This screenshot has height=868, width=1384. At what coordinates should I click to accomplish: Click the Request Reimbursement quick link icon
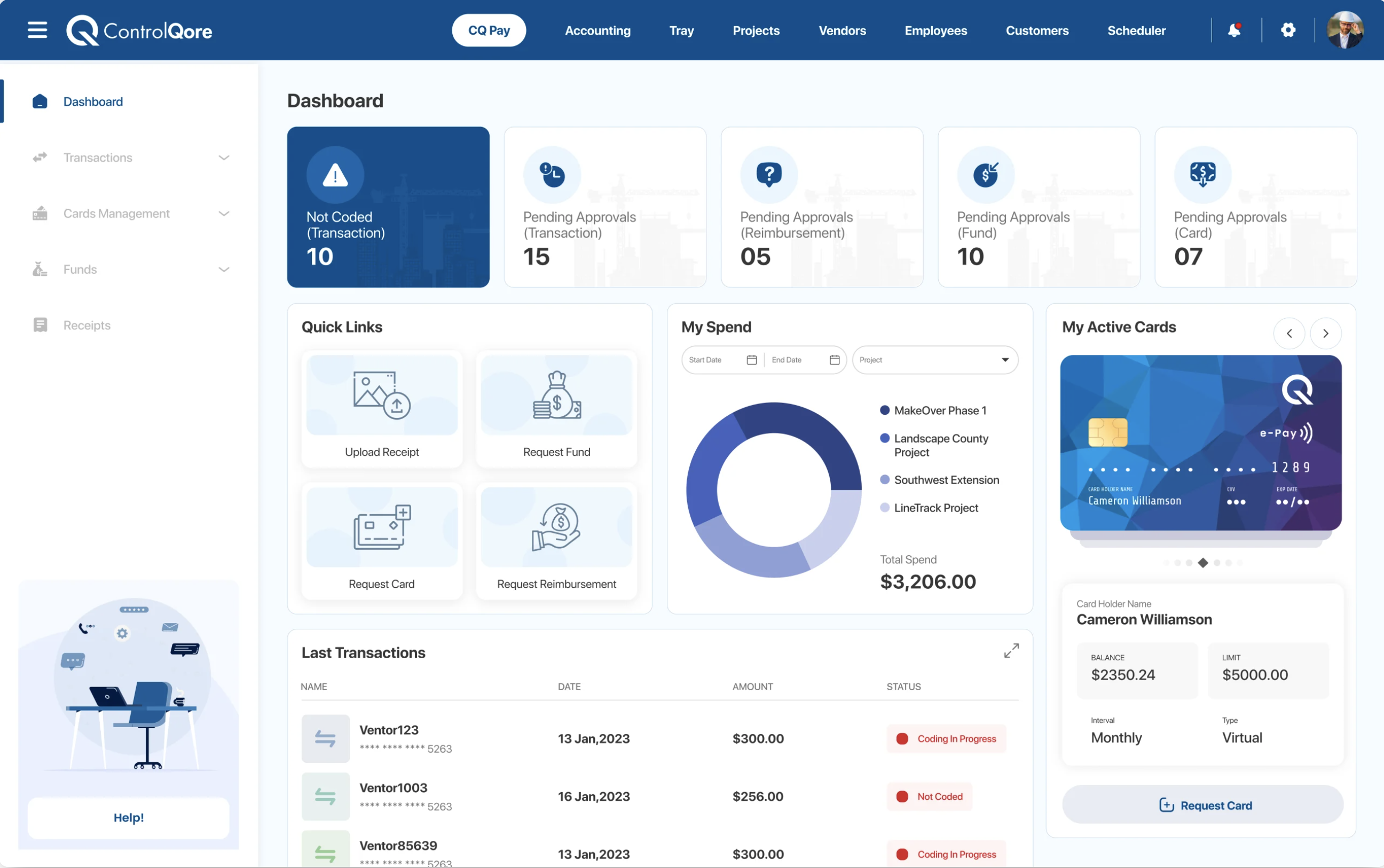point(556,527)
